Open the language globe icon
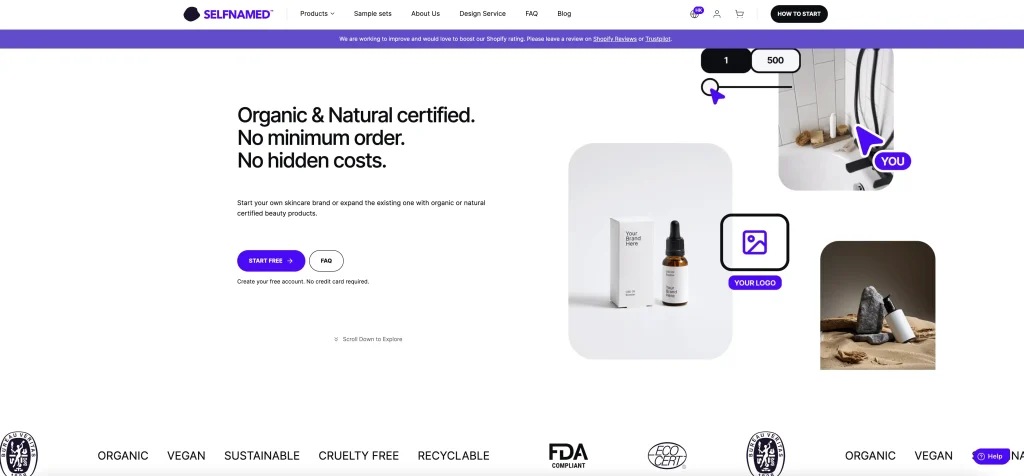This screenshot has width=1024, height=476. [695, 14]
